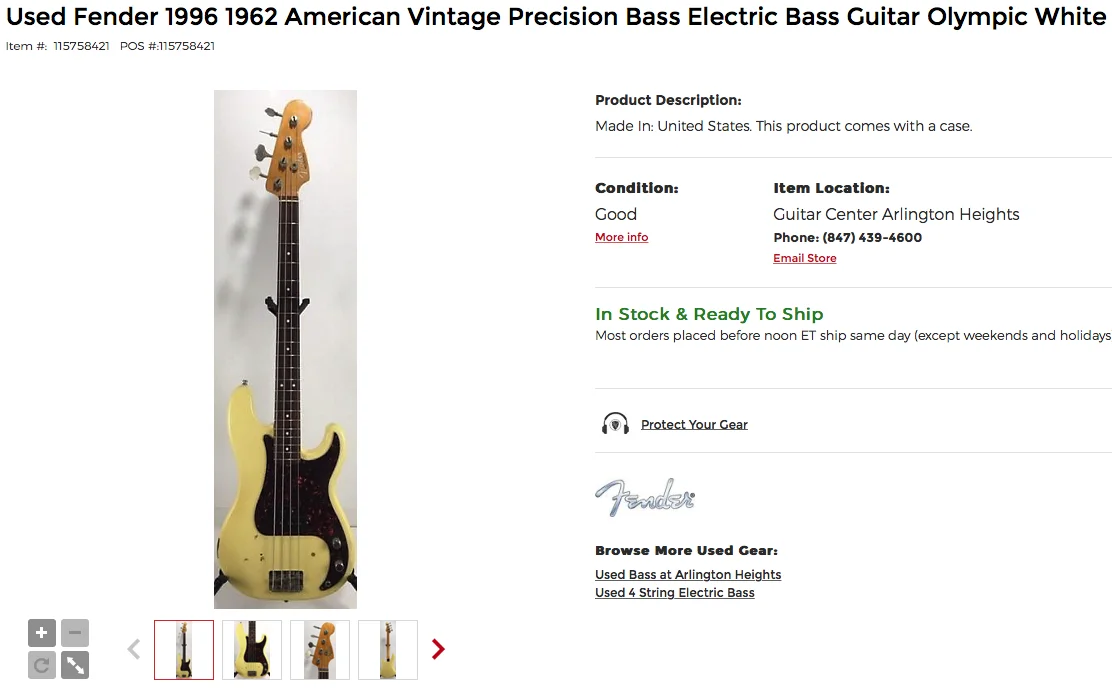This screenshot has height=688, width=1112.
Task: Go to next thumbnails with red arrow
Action: [438, 650]
